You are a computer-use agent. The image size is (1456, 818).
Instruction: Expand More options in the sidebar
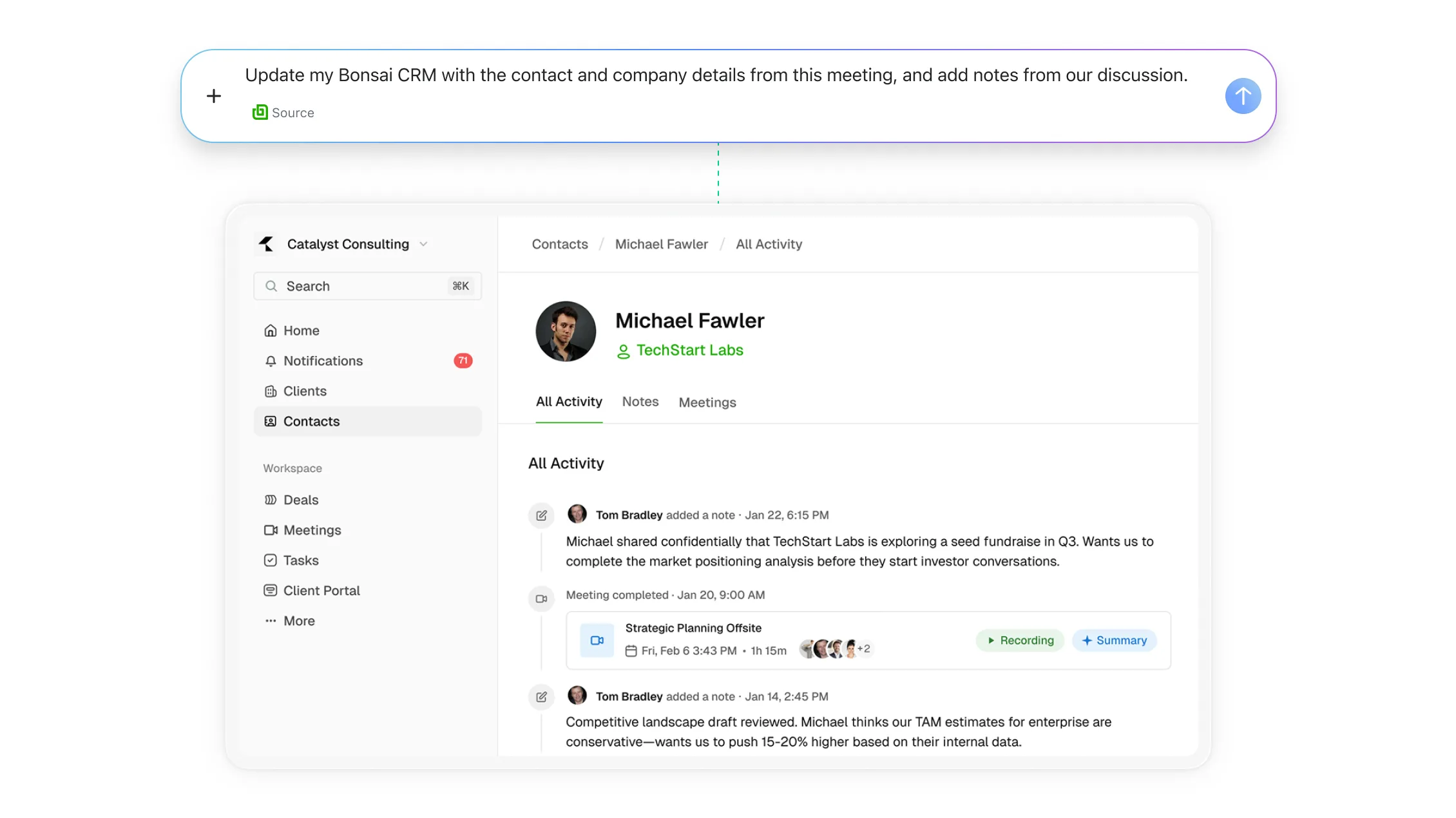click(x=367, y=621)
